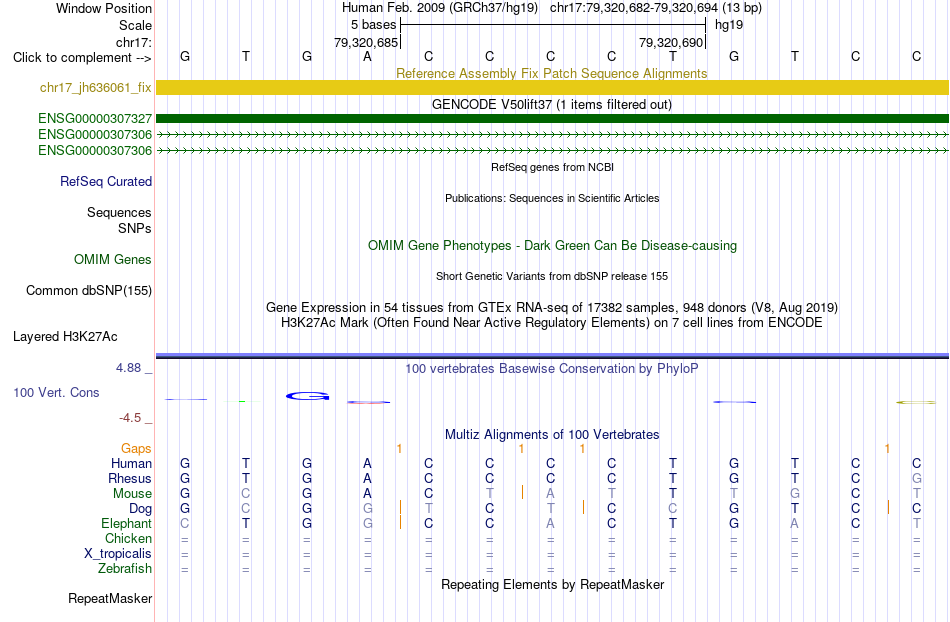This screenshot has height=622, width=950.
Task: Click the blue H3K27Ac signal line
Action: tap(552, 356)
